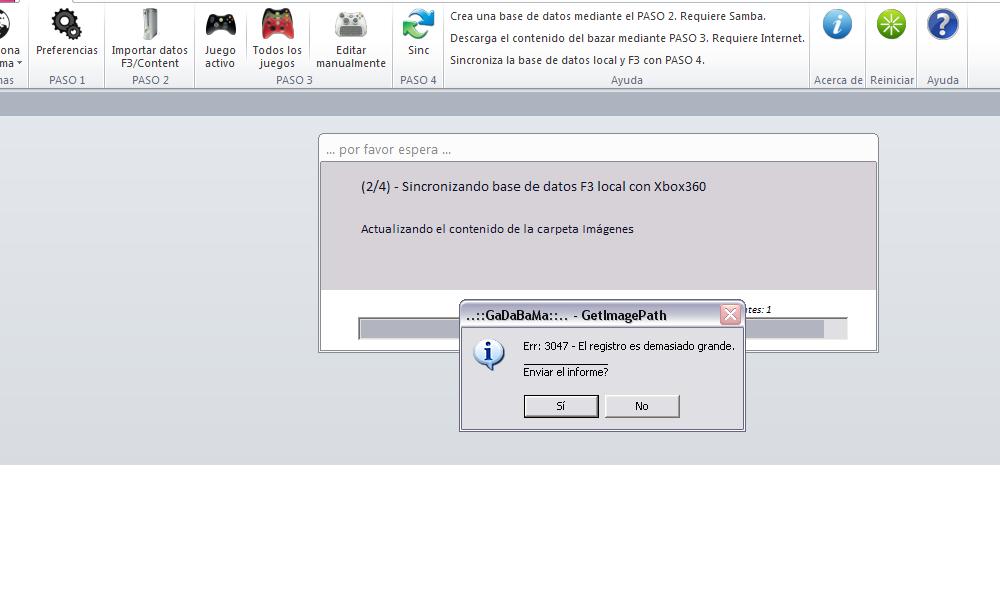The image size is (1000, 612).
Task: Click 'Enviar el informe?' text
Action: coord(566,372)
